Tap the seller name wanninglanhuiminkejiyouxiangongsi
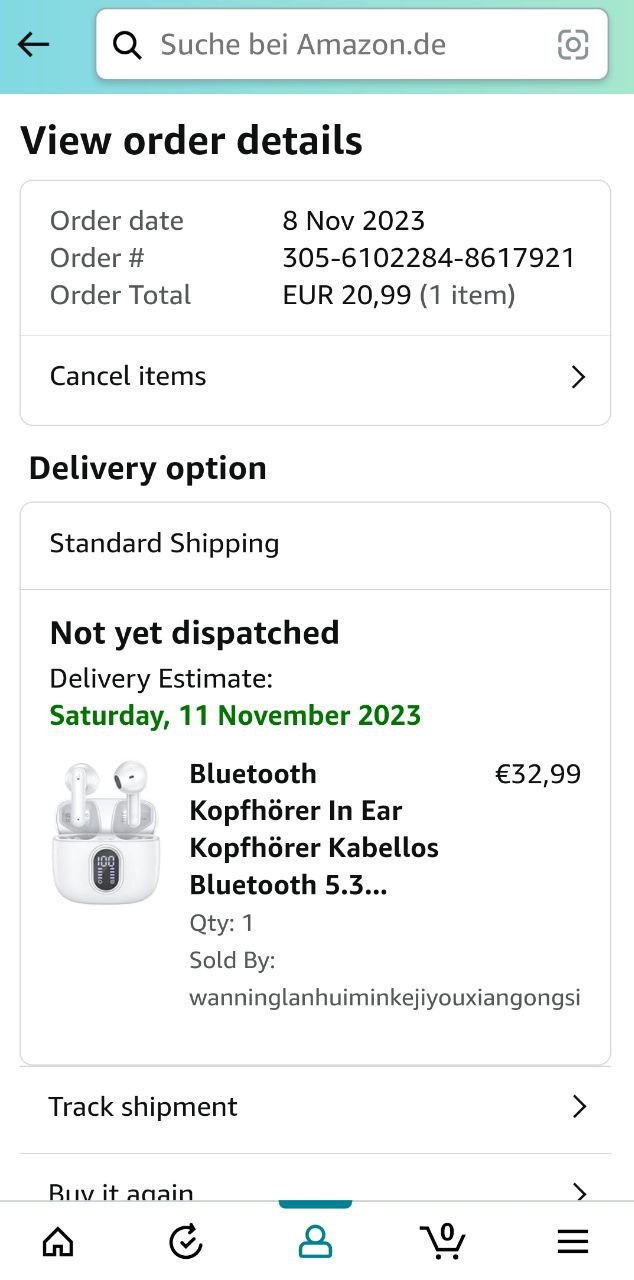The height and width of the screenshot is (1280, 634). (385, 998)
